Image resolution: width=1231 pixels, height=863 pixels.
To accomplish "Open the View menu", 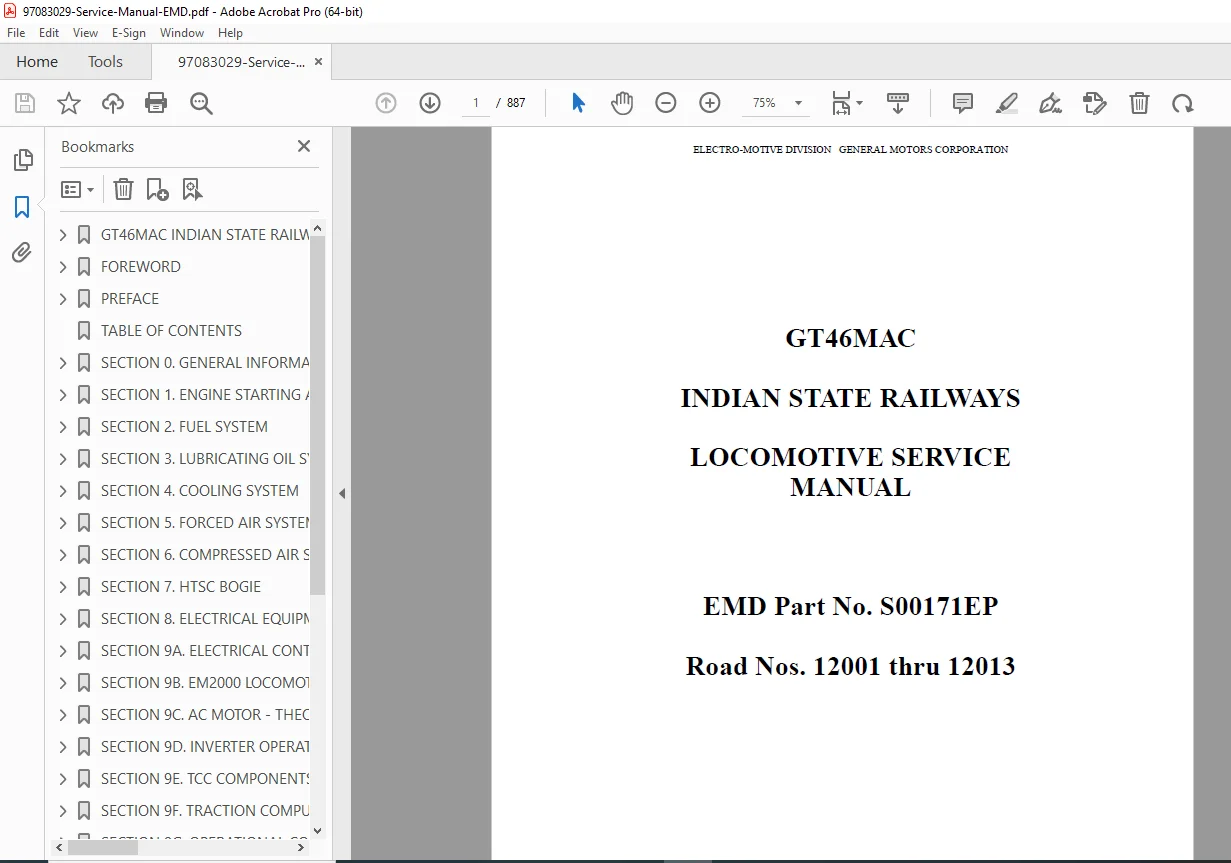I will (x=85, y=33).
